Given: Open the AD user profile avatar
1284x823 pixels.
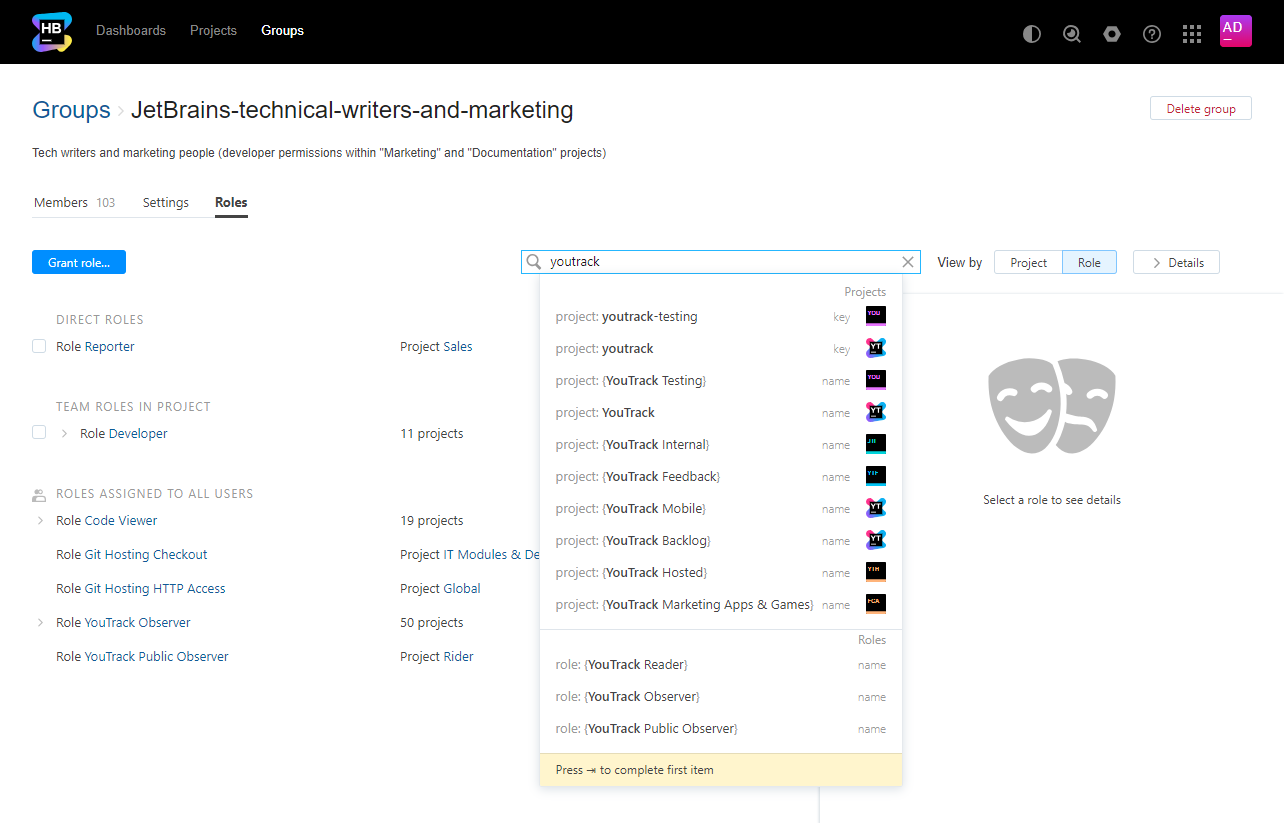Looking at the screenshot, I should point(1235,31).
